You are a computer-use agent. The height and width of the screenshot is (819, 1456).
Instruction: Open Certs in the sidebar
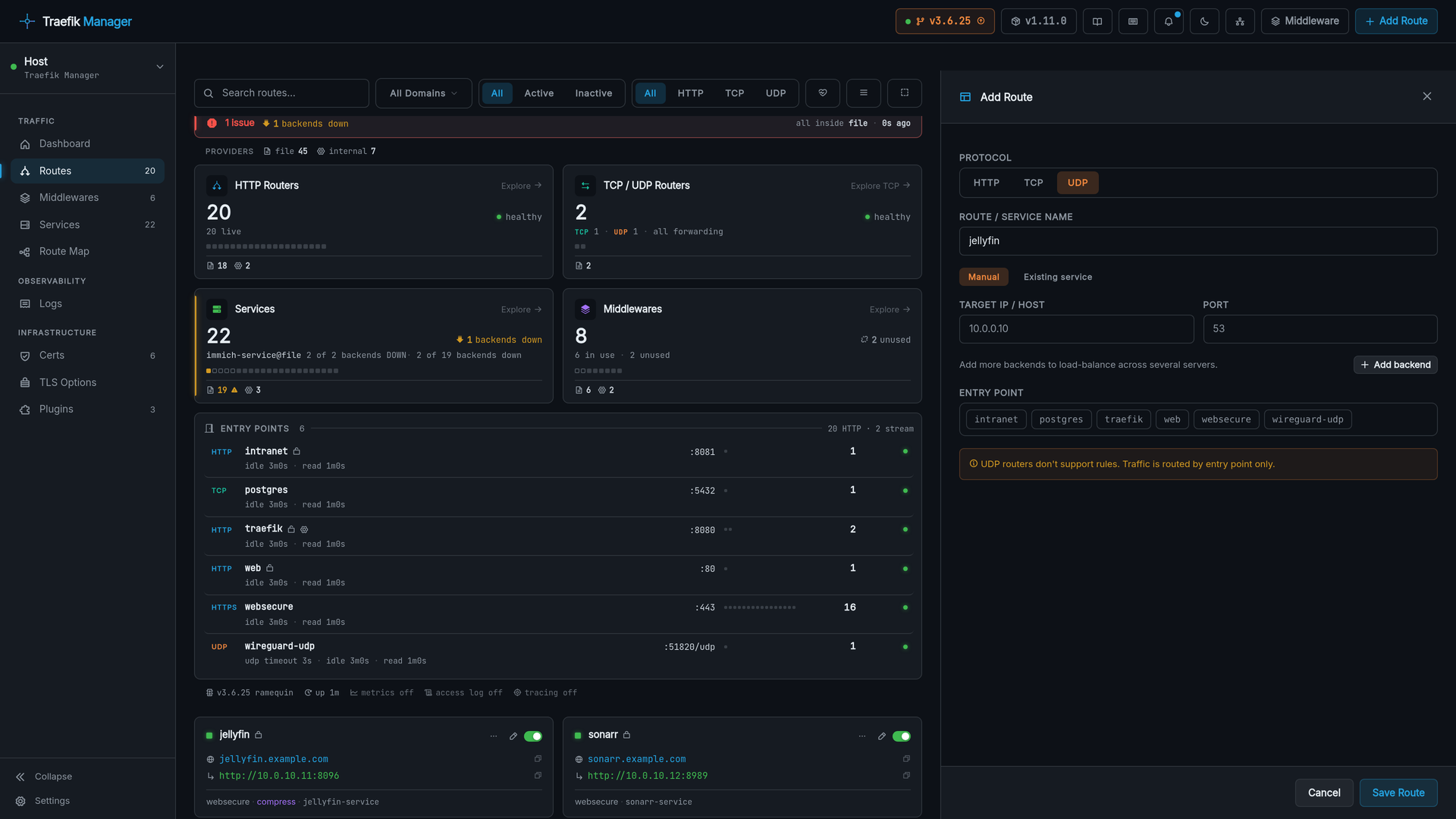pyautogui.click(x=87, y=356)
